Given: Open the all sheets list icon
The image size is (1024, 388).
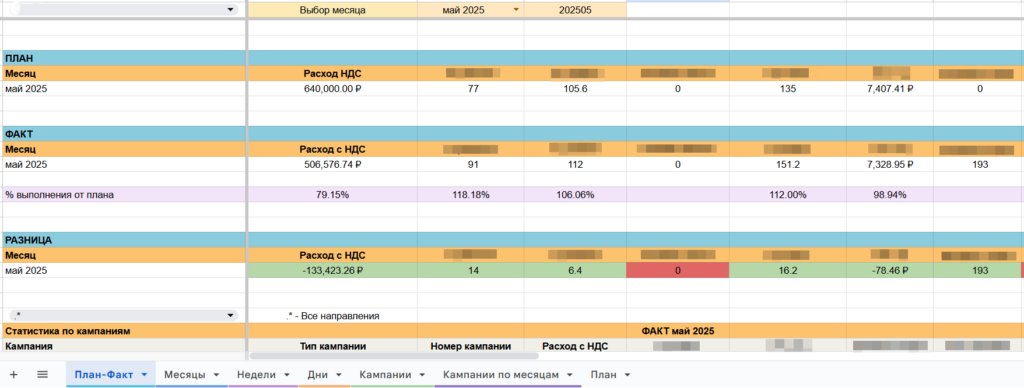Looking at the screenshot, I should 42,374.
